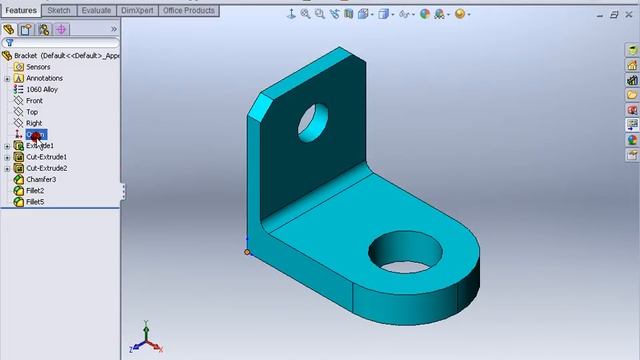The height and width of the screenshot is (360, 640).
Task: Select the Fillet2 feature
Action: tap(29, 191)
